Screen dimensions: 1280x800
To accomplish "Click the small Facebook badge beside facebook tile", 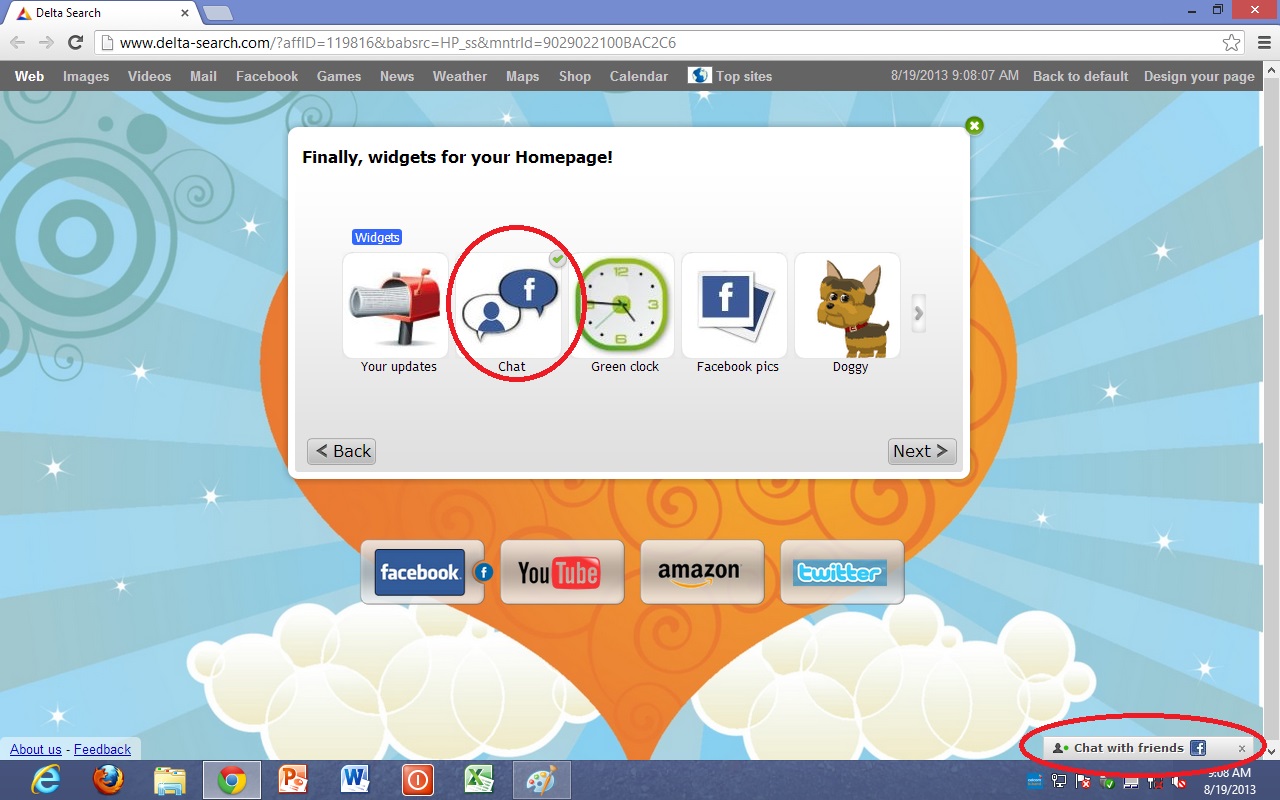I will pos(483,572).
